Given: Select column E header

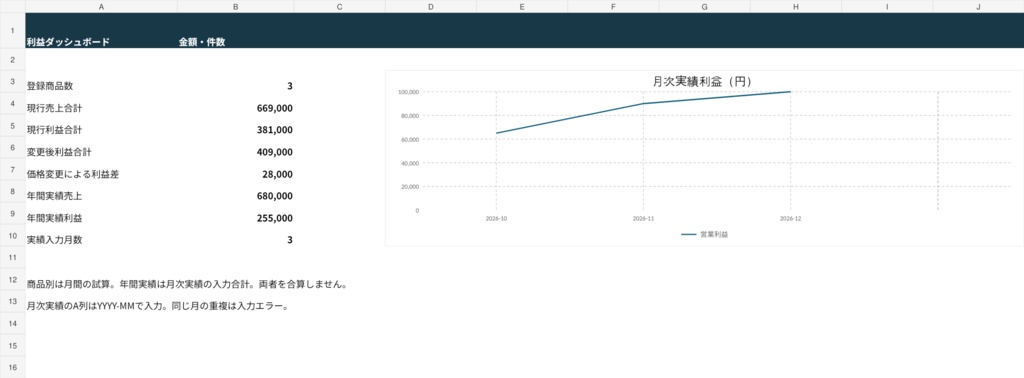Looking at the screenshot, I should [x=522, y=7].
